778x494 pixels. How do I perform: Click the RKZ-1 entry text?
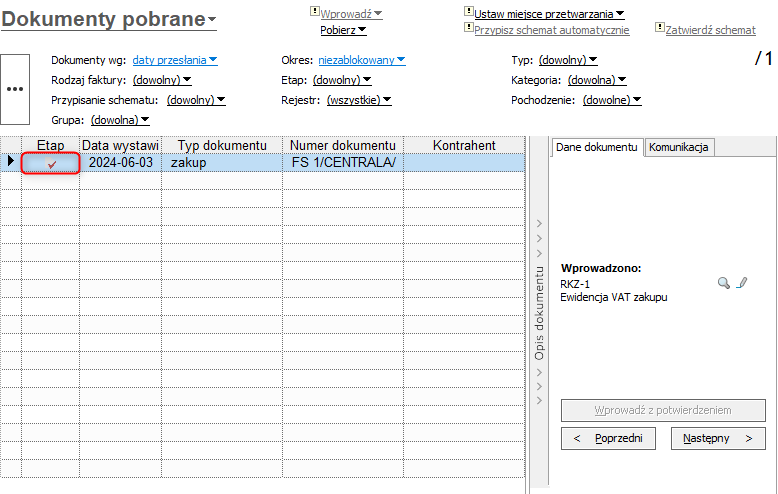pos(575,284)
